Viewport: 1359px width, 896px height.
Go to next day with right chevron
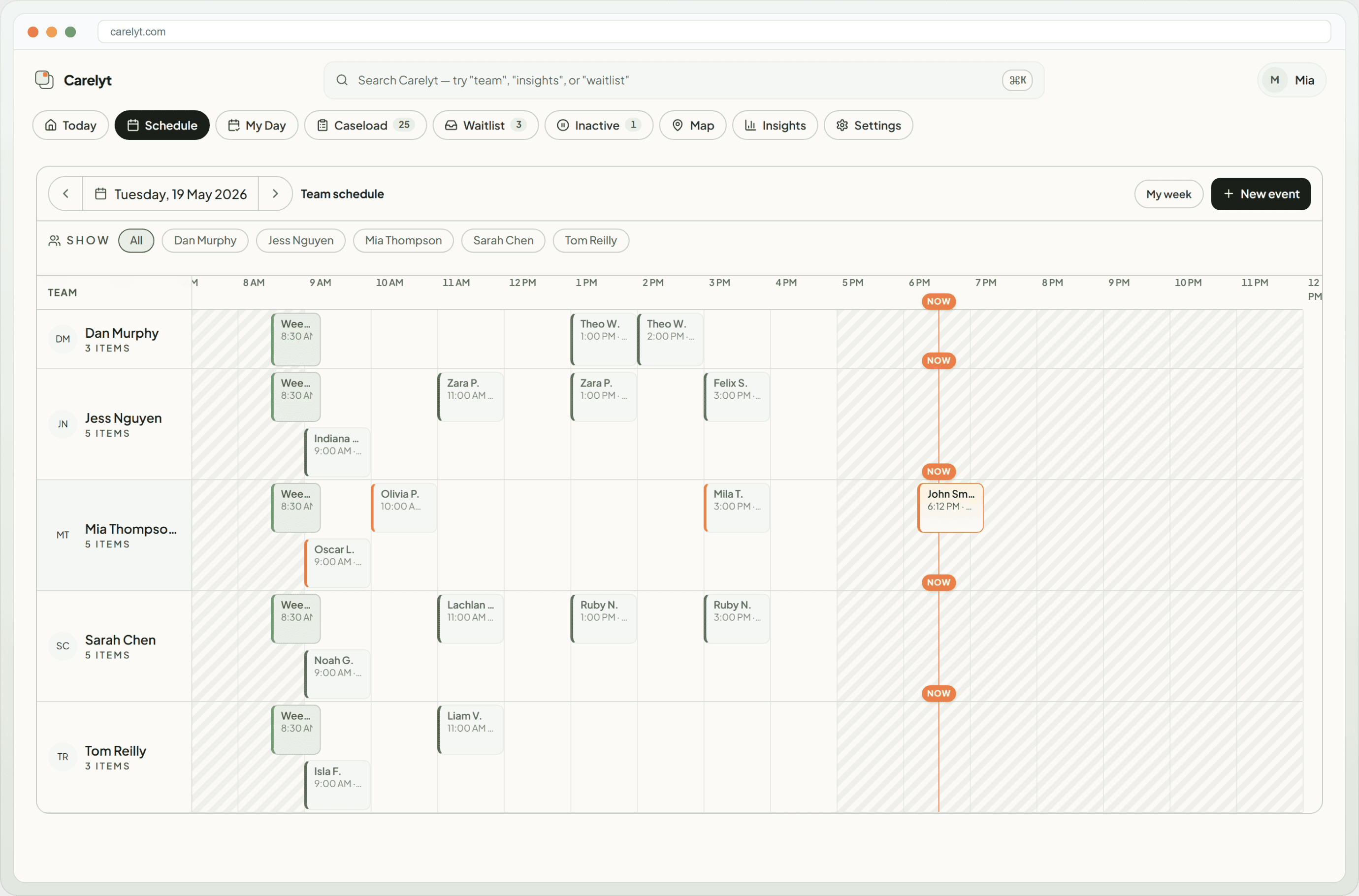(275, 193)
